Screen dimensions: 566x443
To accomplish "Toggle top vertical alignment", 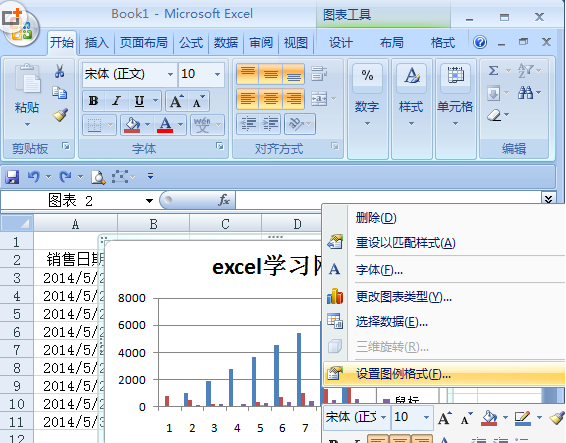I will tap(248, 74).
